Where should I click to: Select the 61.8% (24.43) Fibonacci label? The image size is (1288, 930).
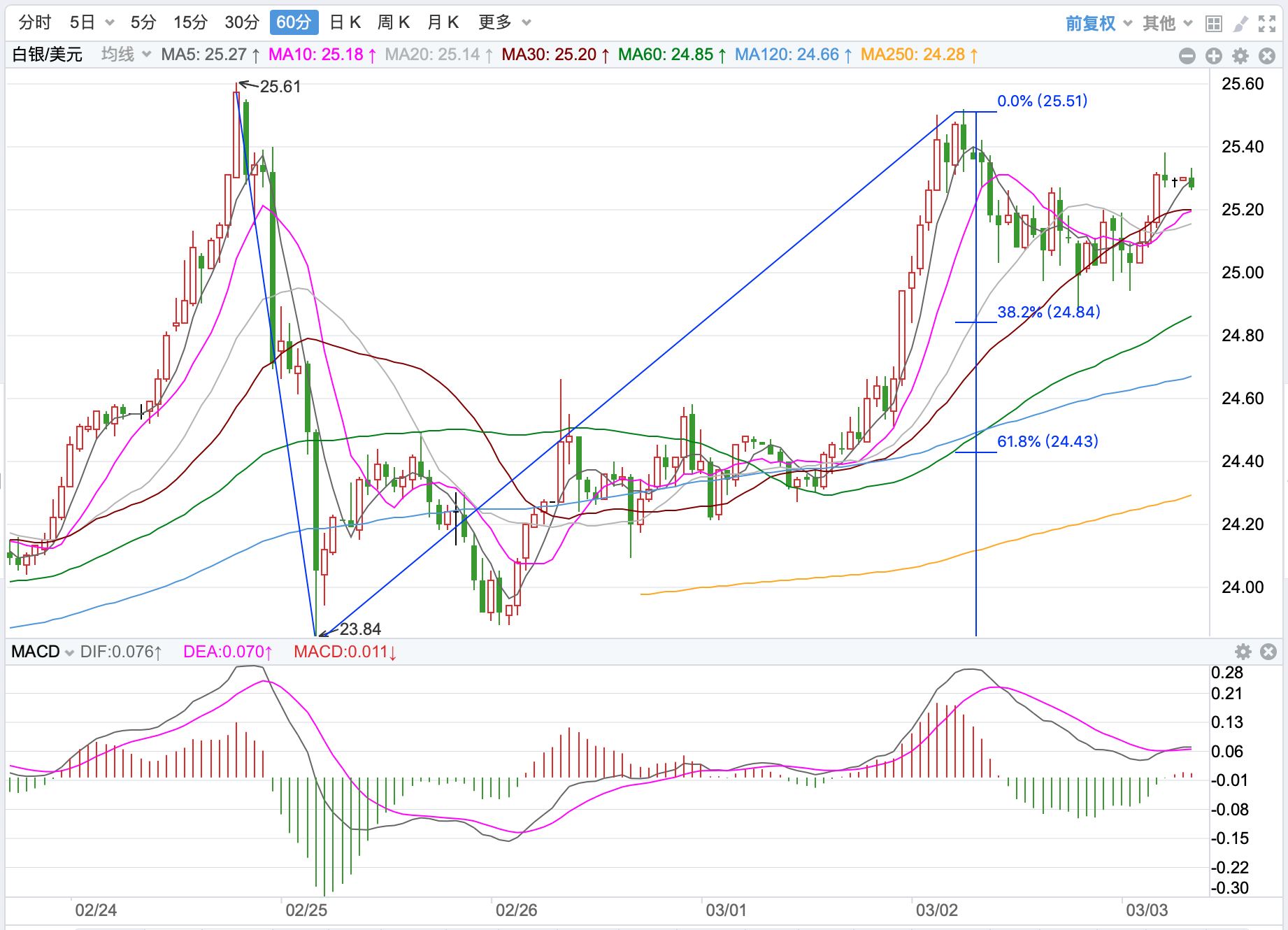point(1047,441)
